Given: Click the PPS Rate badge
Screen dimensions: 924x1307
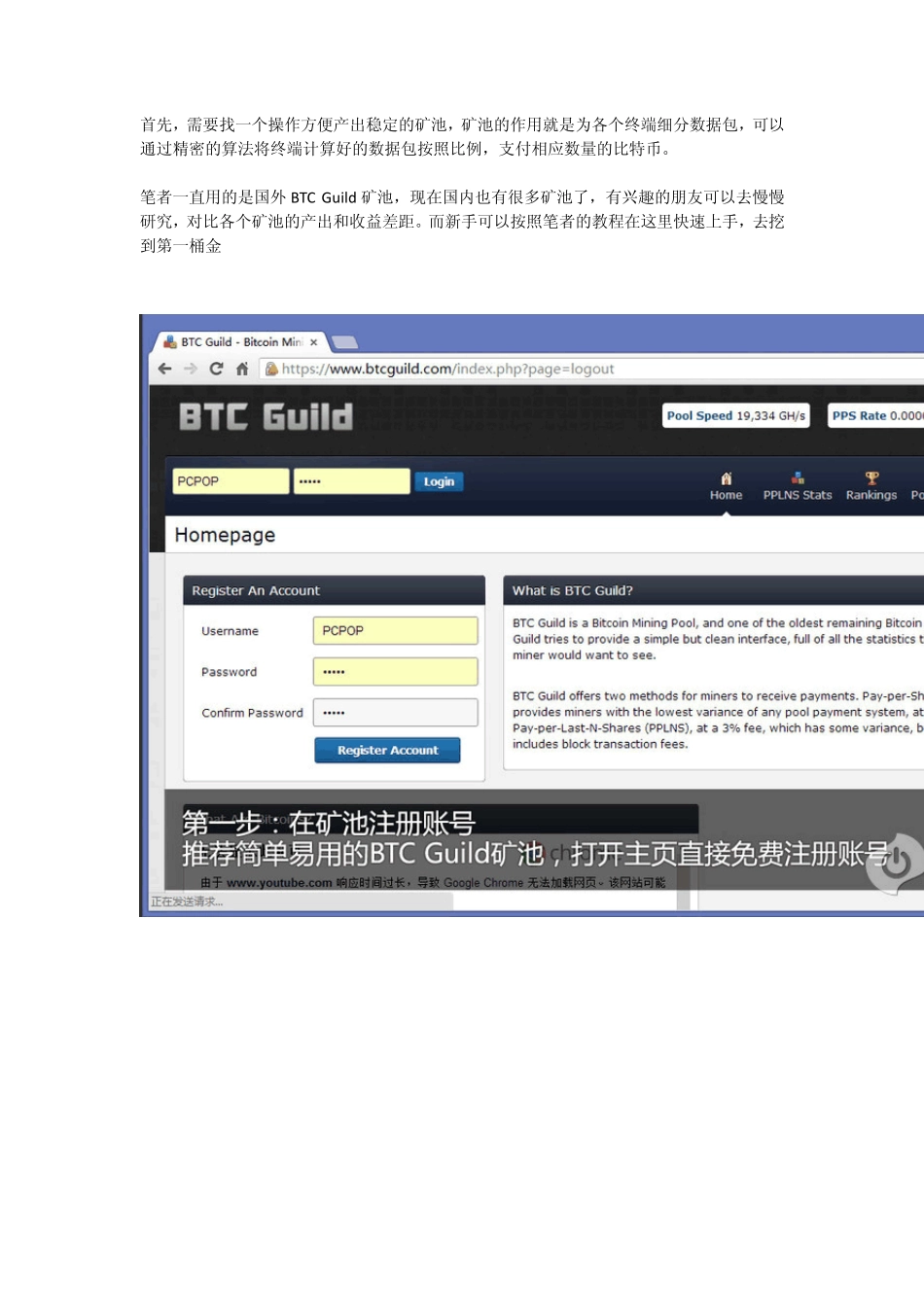Looking at the screenshot, I should (875, 415).
